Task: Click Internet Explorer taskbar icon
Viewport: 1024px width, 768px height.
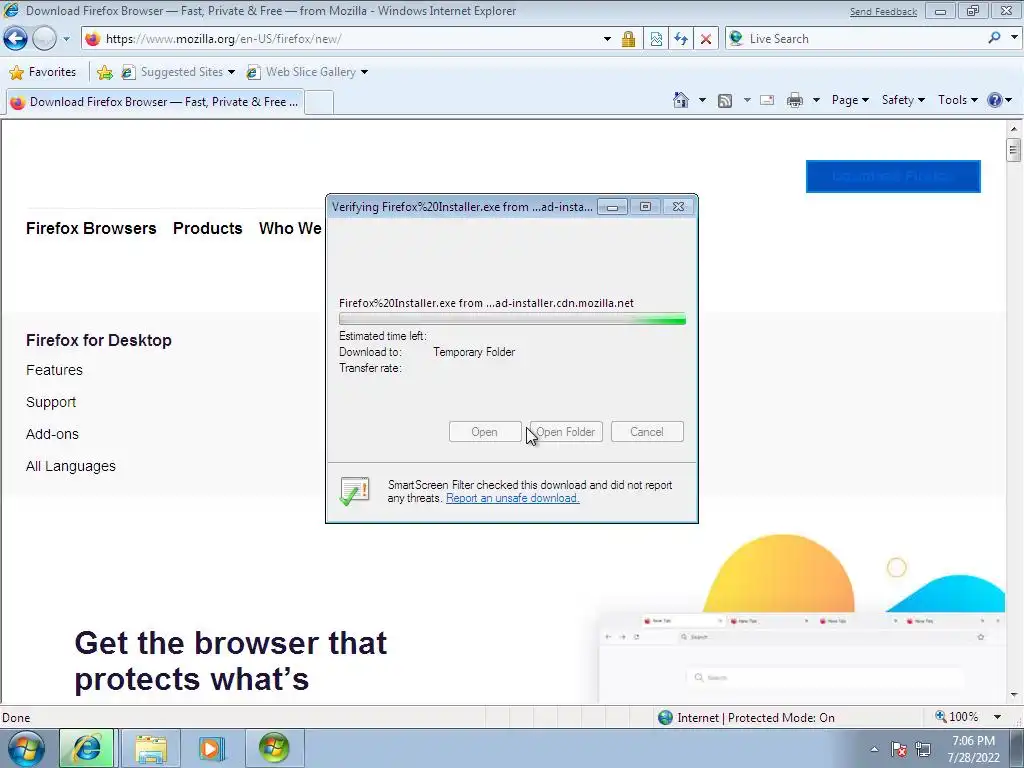Action: point(87,748)
